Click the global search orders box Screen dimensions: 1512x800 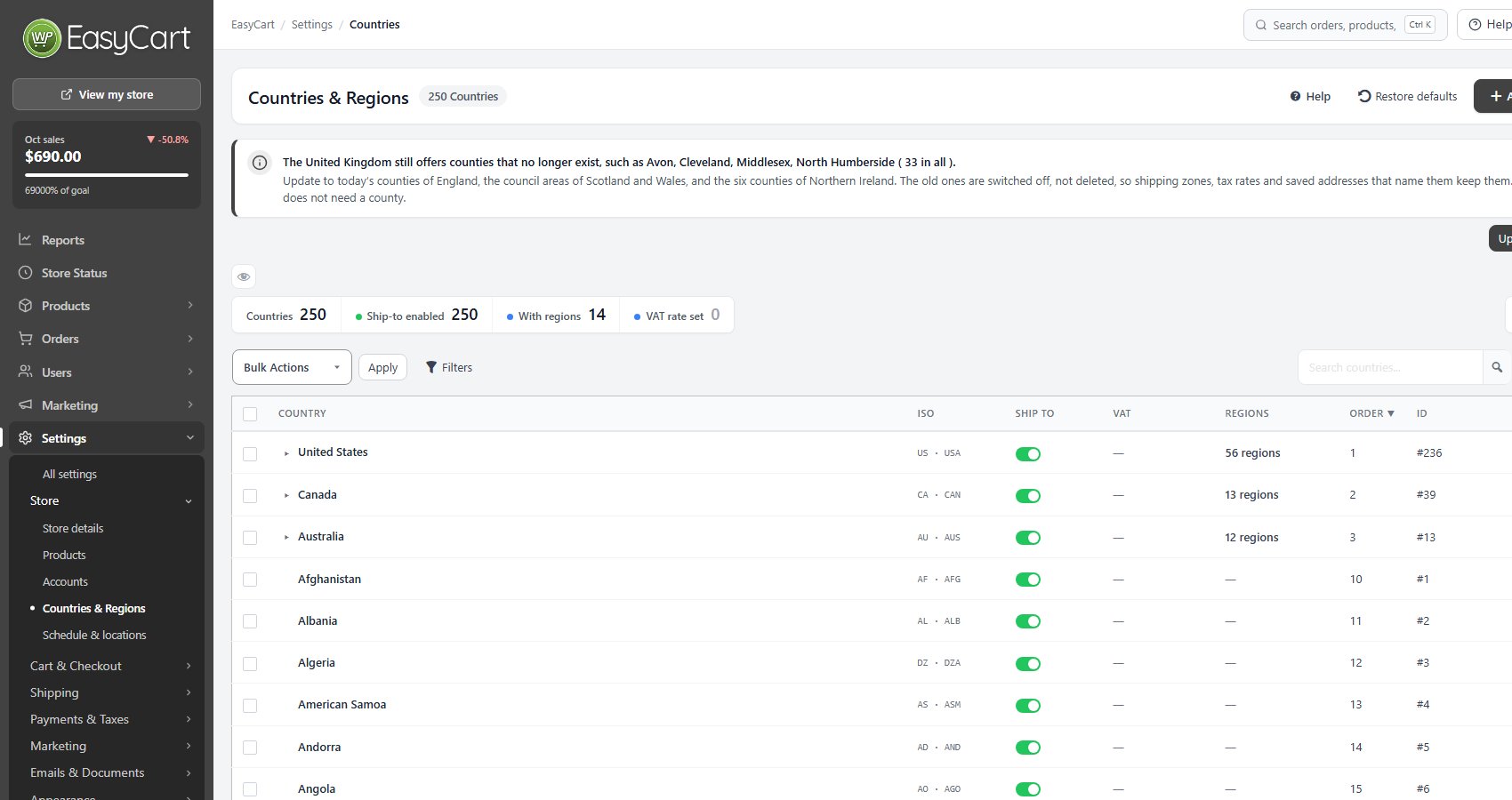pos(1345,25)
